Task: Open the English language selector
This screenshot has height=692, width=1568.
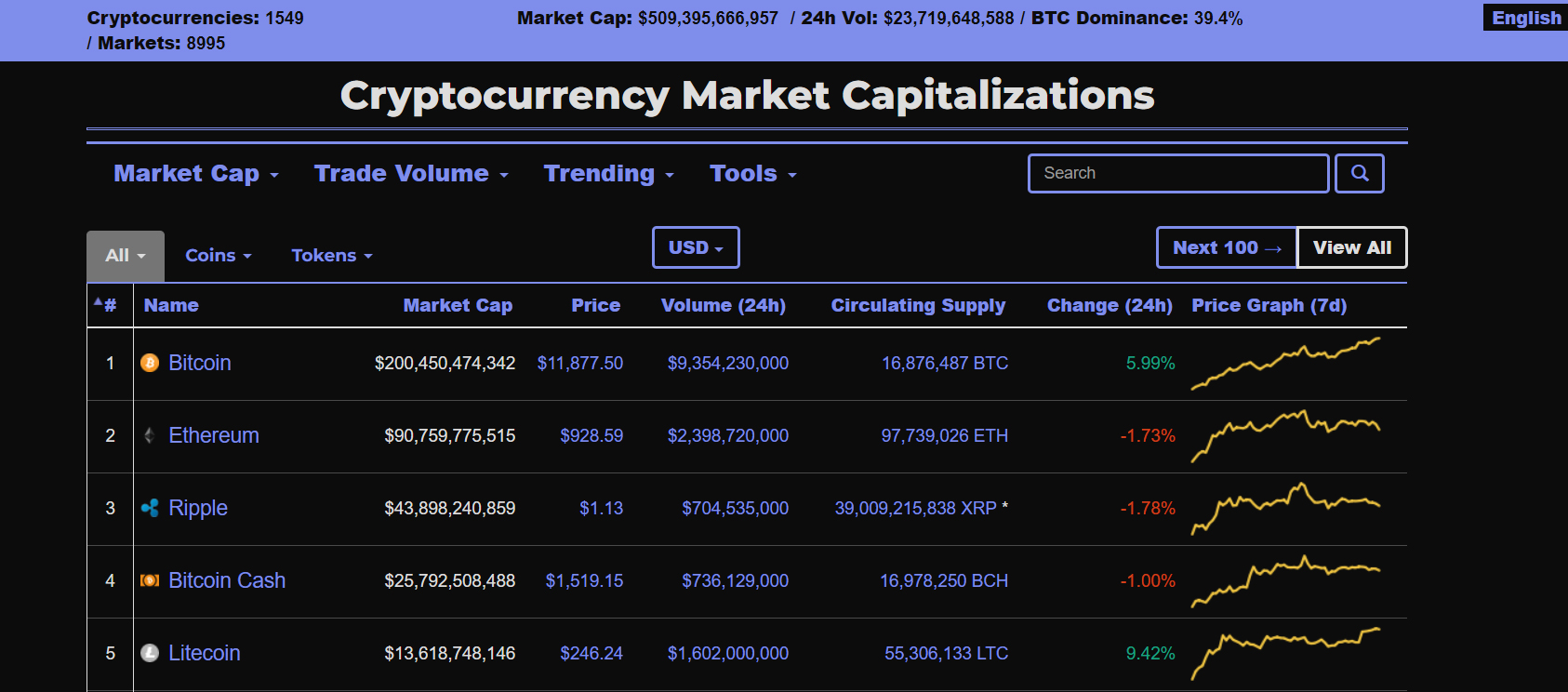Action: pos(1526,18)
